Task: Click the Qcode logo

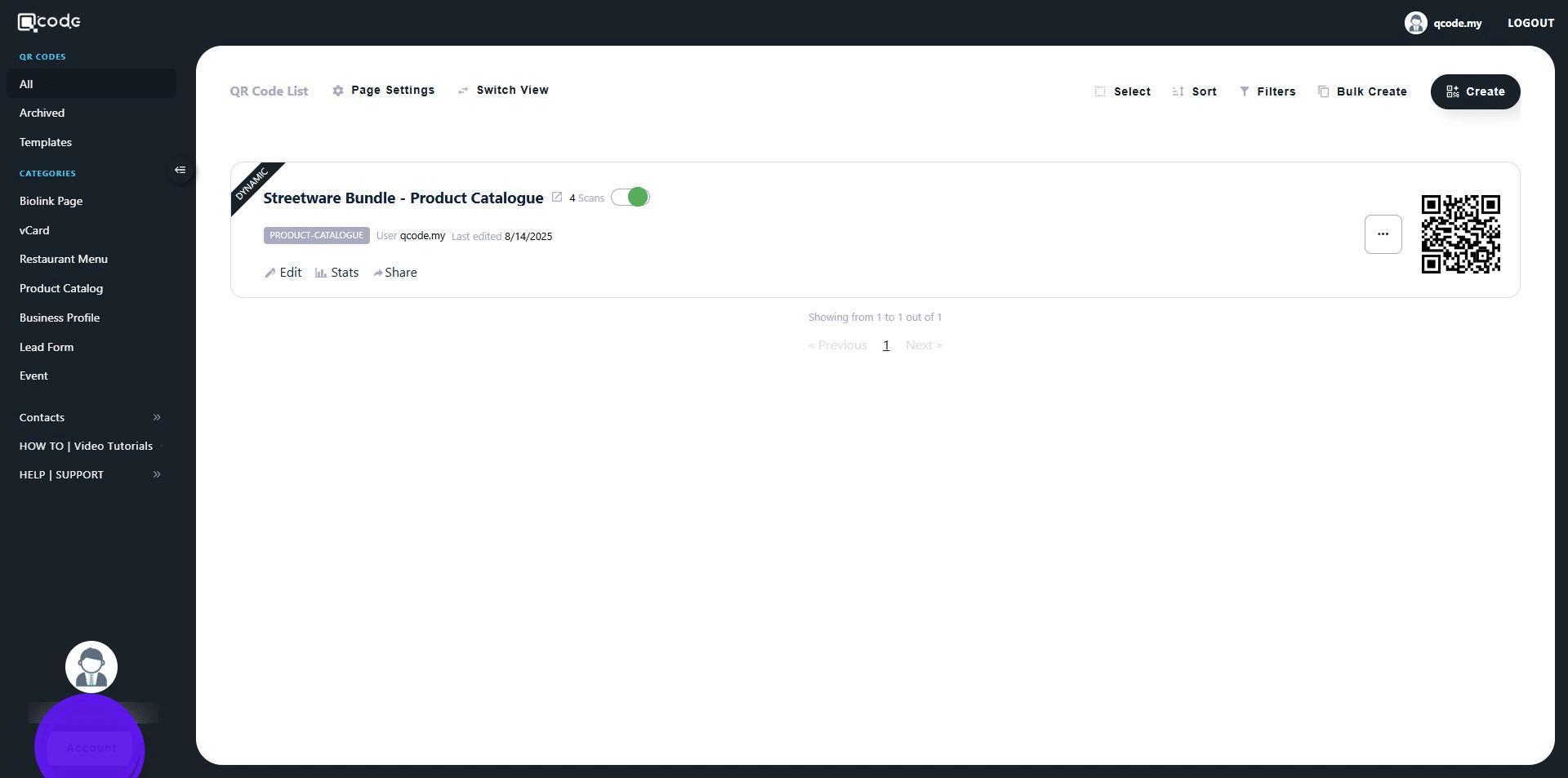Action: tap(49, 22)
